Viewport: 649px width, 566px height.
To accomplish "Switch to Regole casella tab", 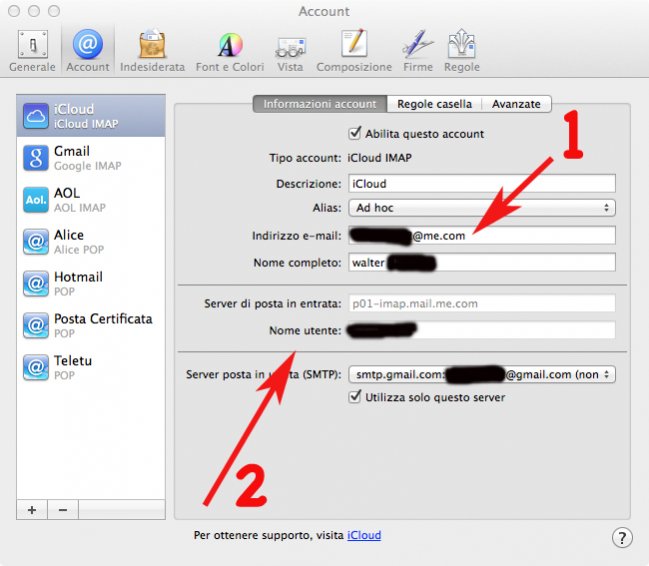I will pos(434,104).
